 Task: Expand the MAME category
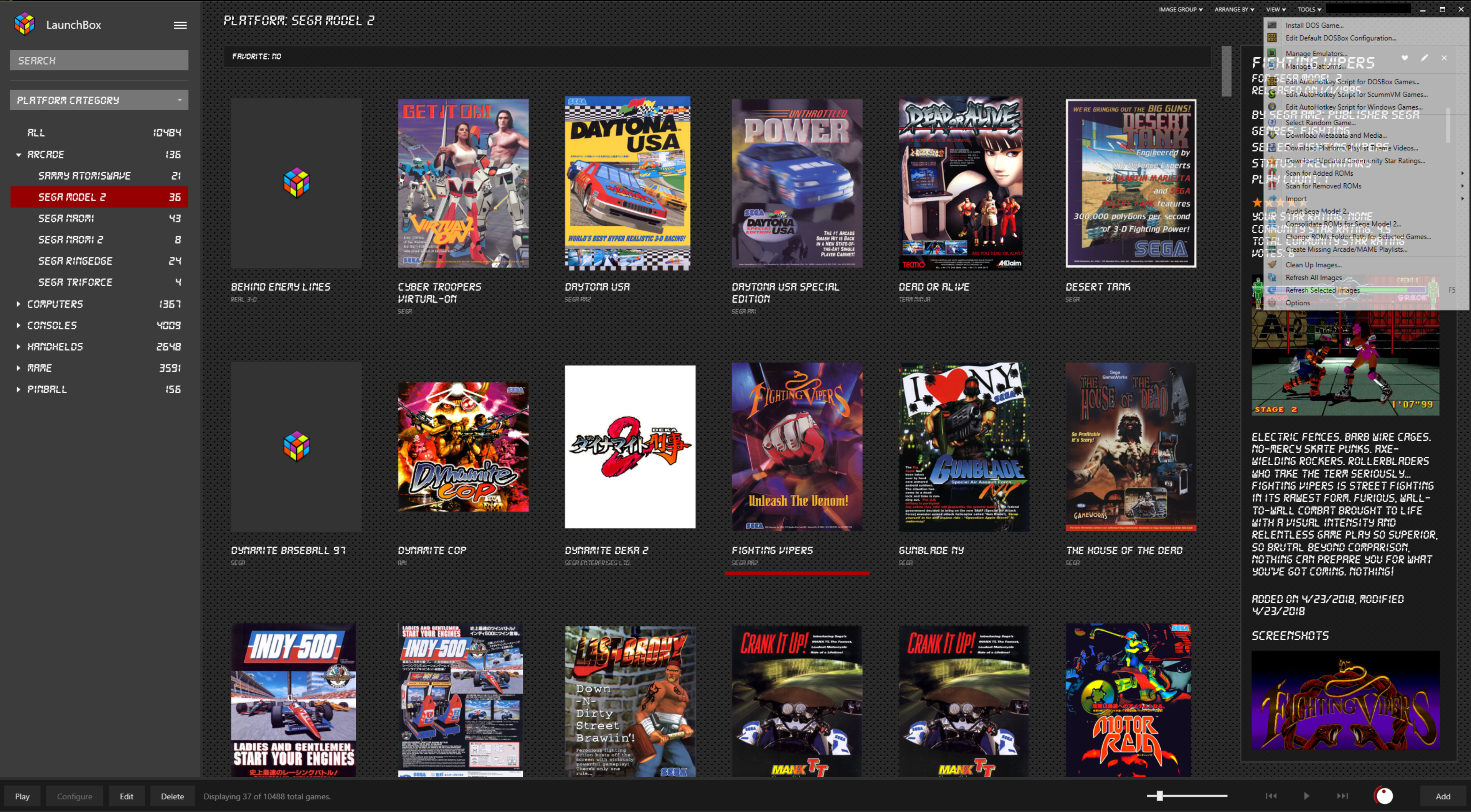click(18, 368)
